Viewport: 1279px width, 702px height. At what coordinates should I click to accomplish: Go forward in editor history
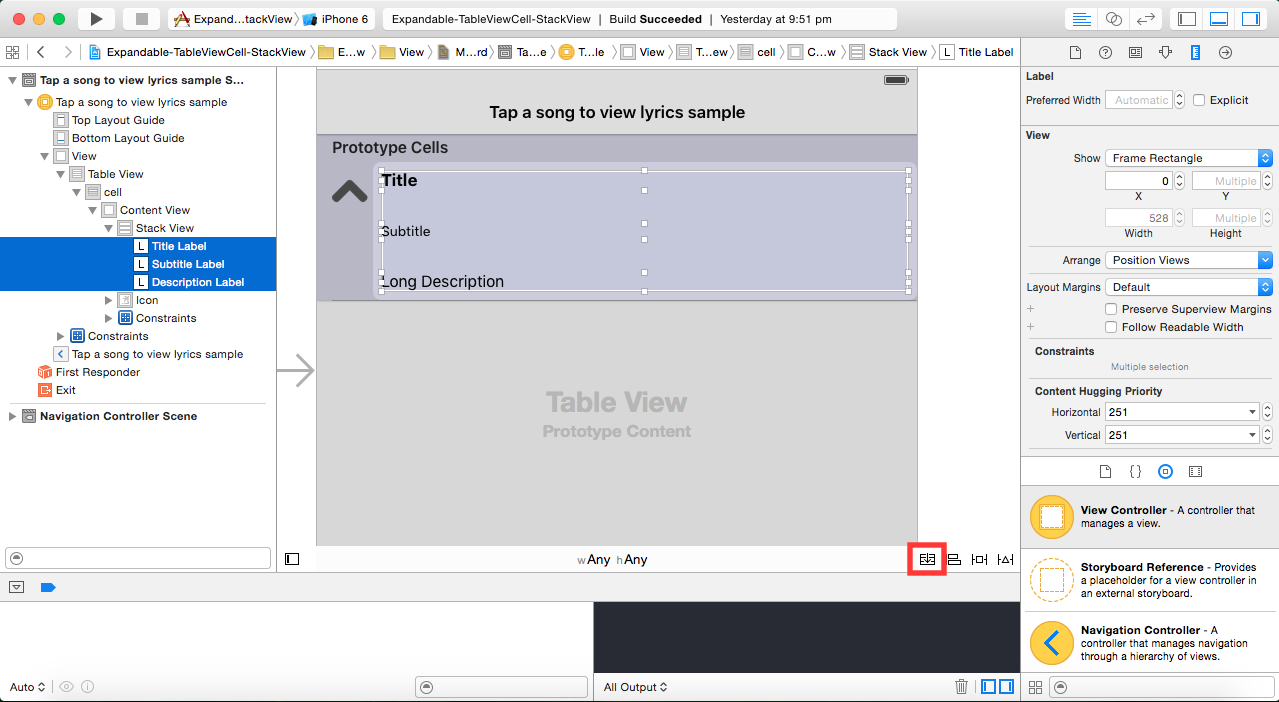67,52
